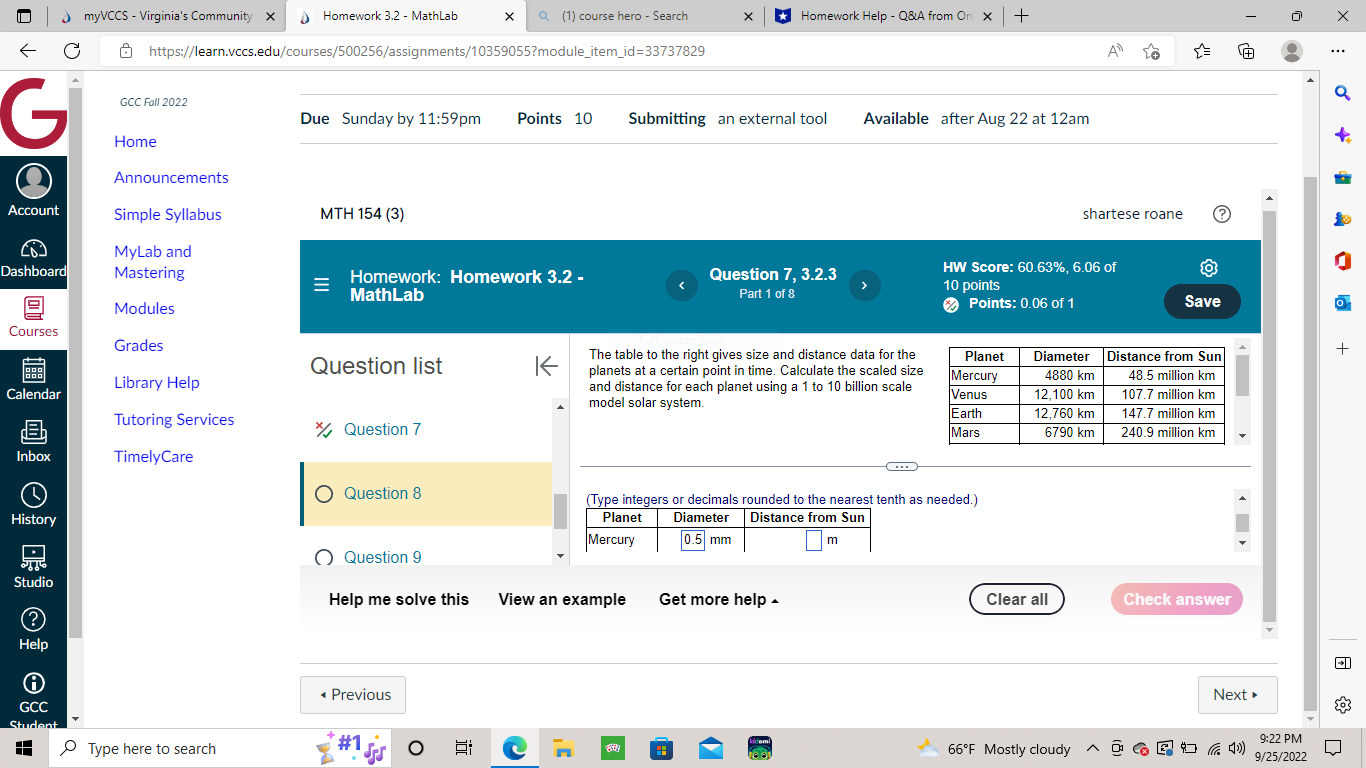This screenshot has width=1366, height=768.
Task: Open the hamburger menu in the homework player
Action: pyautogui.click(x=321, y=285)
